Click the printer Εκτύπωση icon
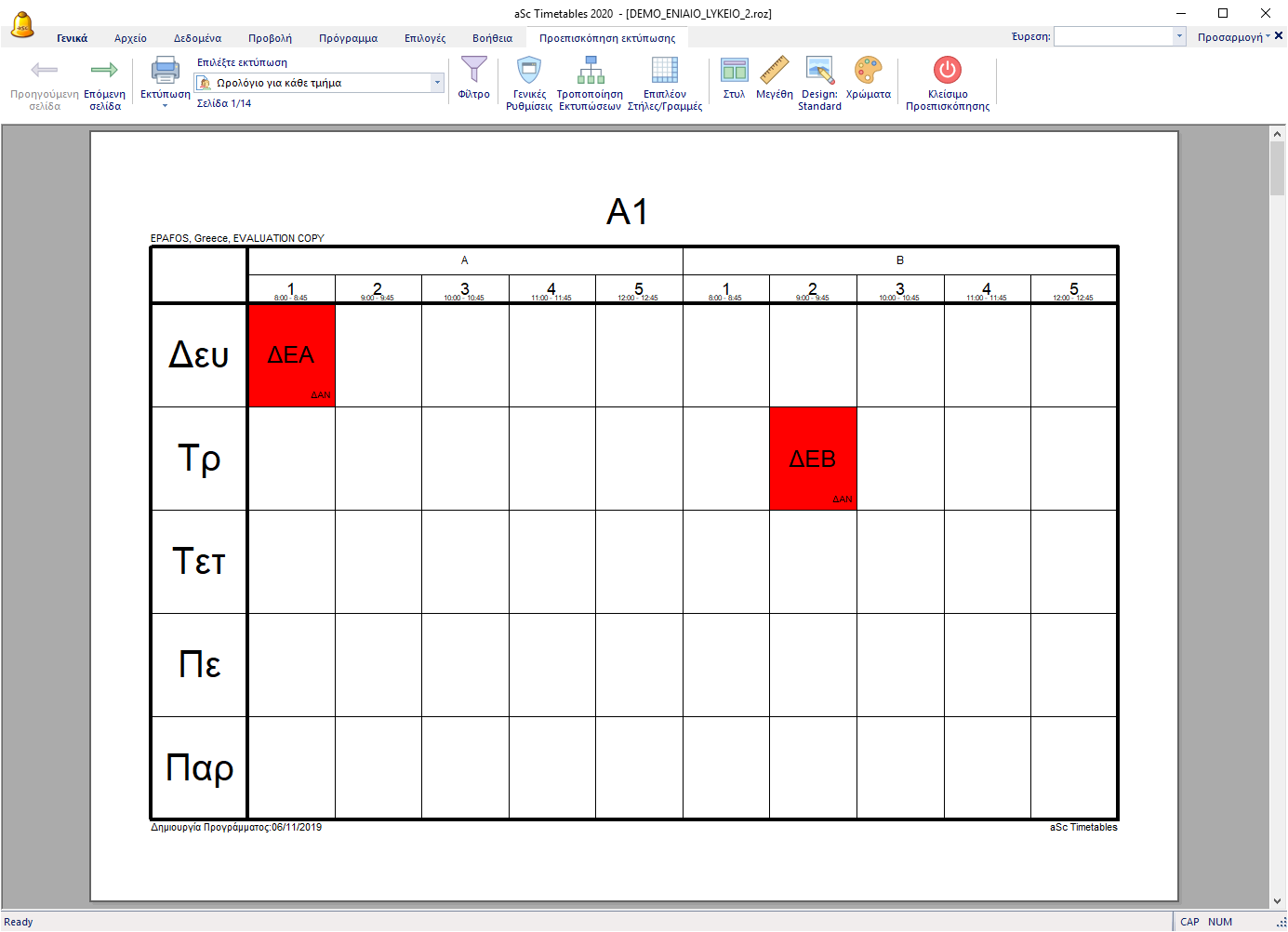The width and height of the screenshot is (1288, 932). point(166,71)
